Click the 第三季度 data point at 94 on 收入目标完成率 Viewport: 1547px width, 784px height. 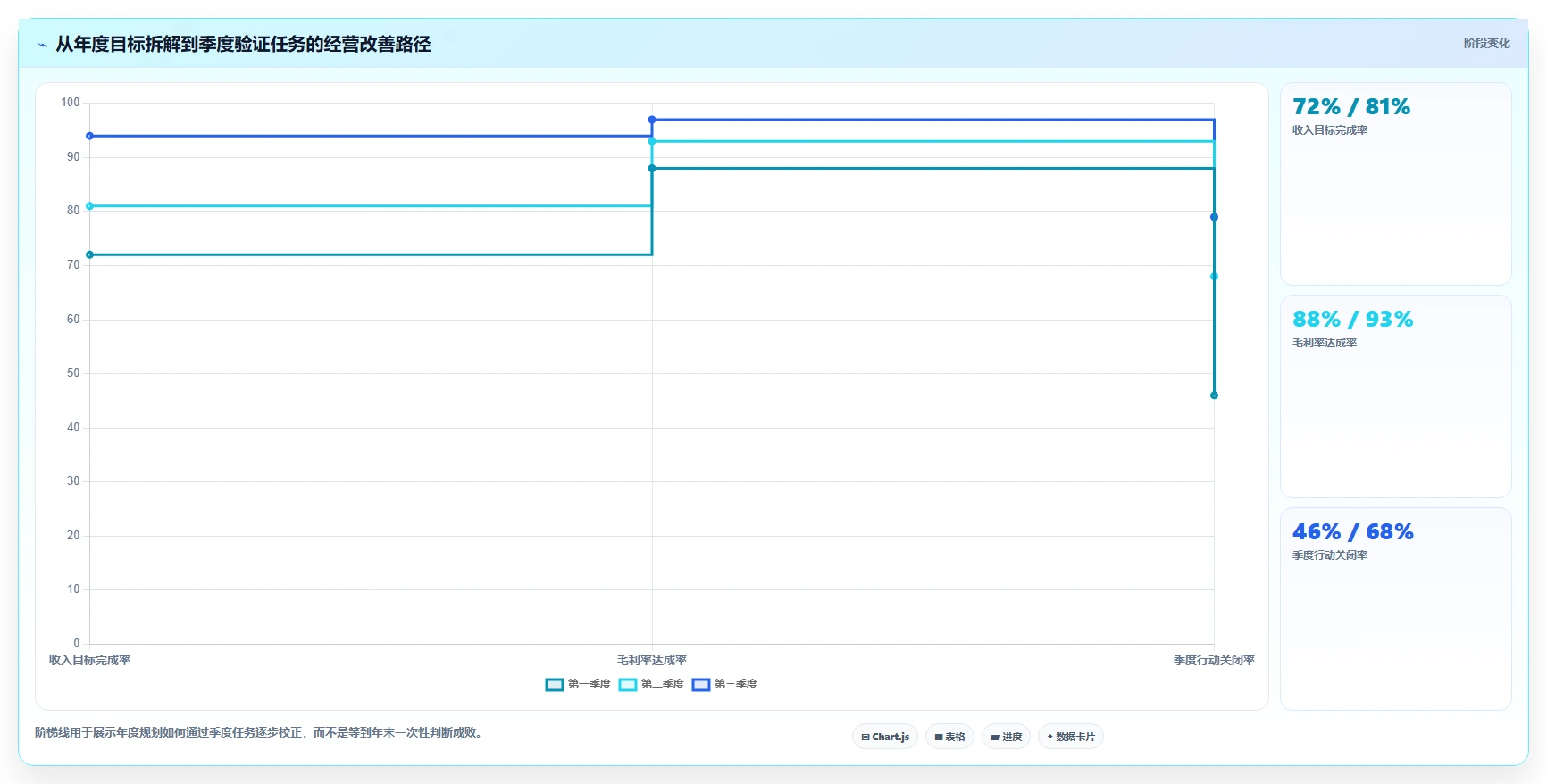point(89,136)
